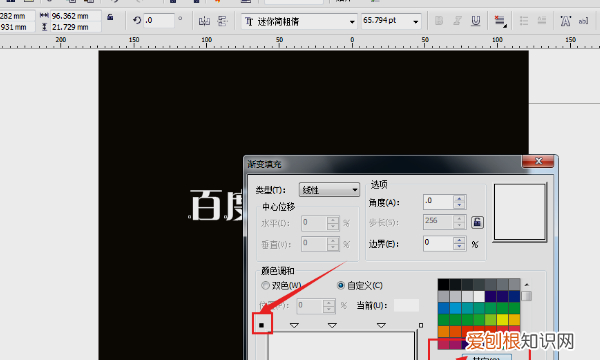Click the bullet list icon
Image resolution: width=600 pixels, height=360 pixels.
523,21
